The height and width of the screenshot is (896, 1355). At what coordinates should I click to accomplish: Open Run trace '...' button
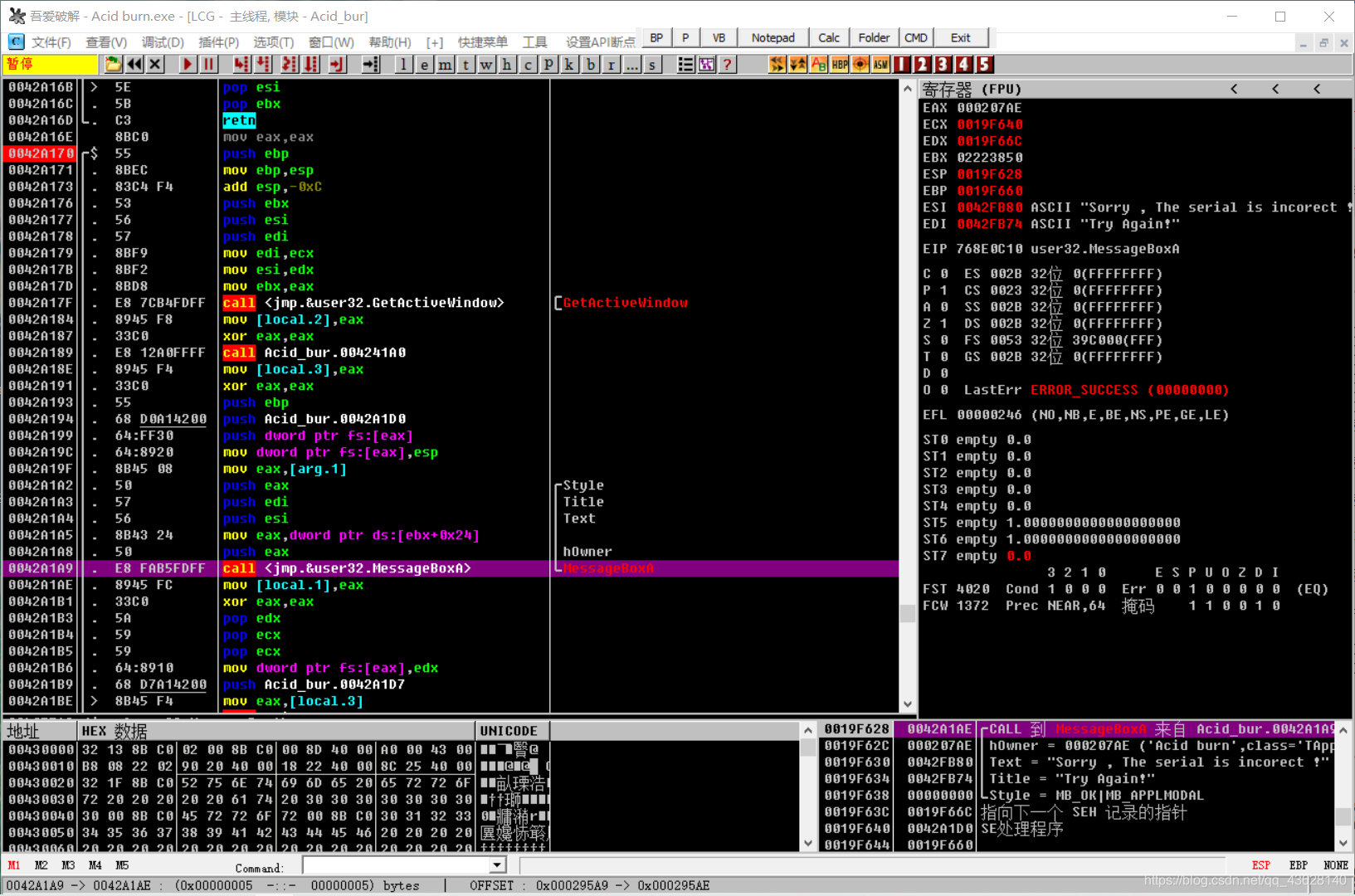tap(631, 64)
